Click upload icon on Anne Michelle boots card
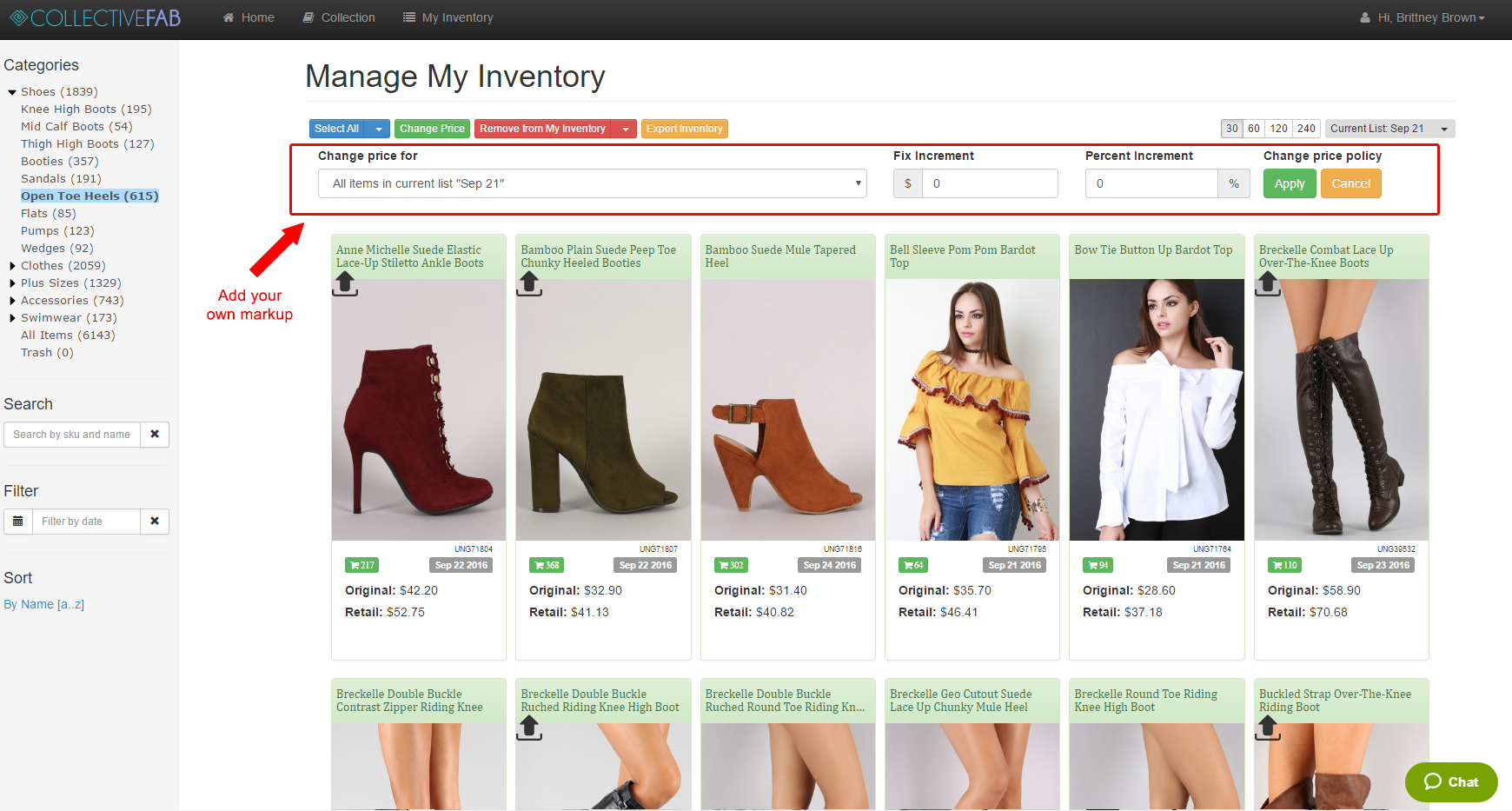1512x811 pixels. (345, 283)
